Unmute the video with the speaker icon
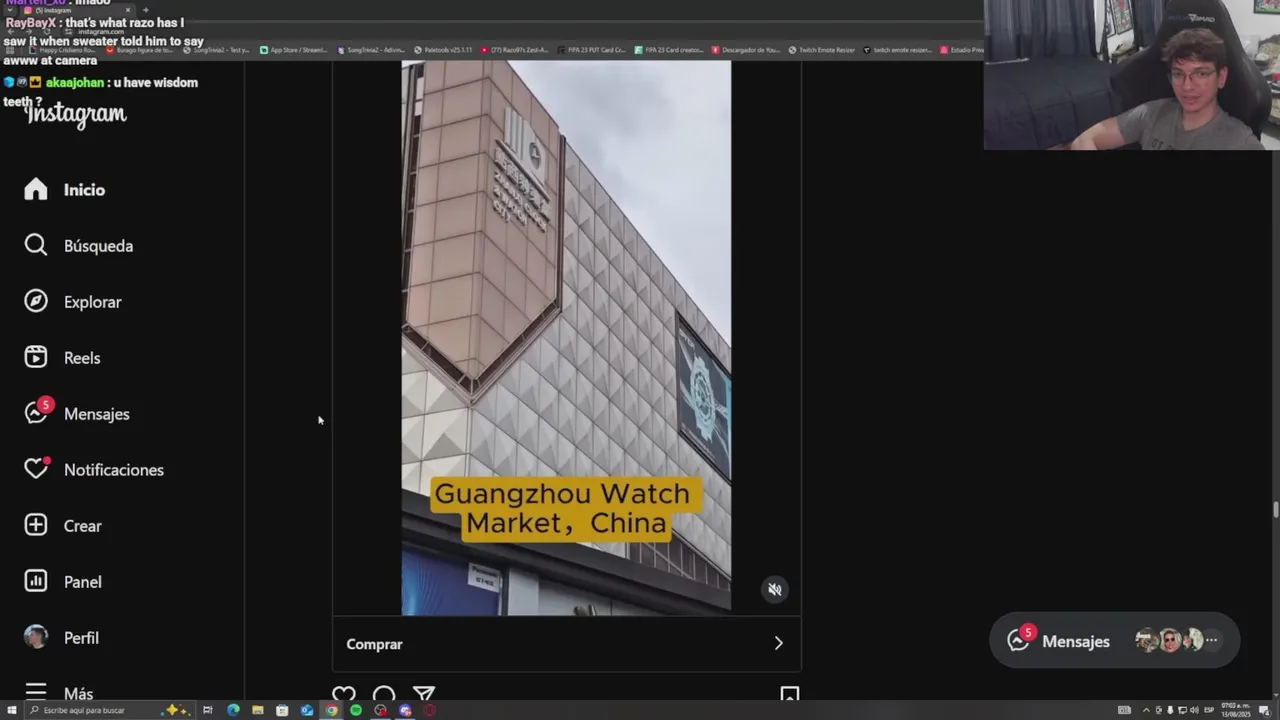 click(774, 590)
